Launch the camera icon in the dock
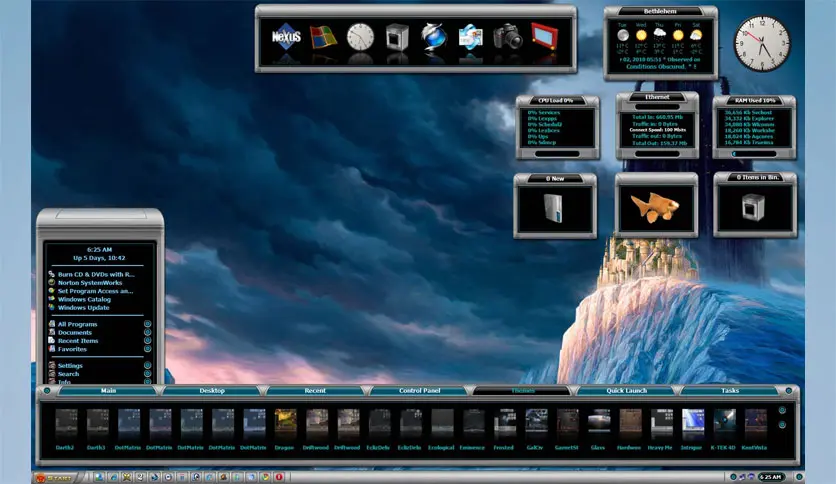 507,37
